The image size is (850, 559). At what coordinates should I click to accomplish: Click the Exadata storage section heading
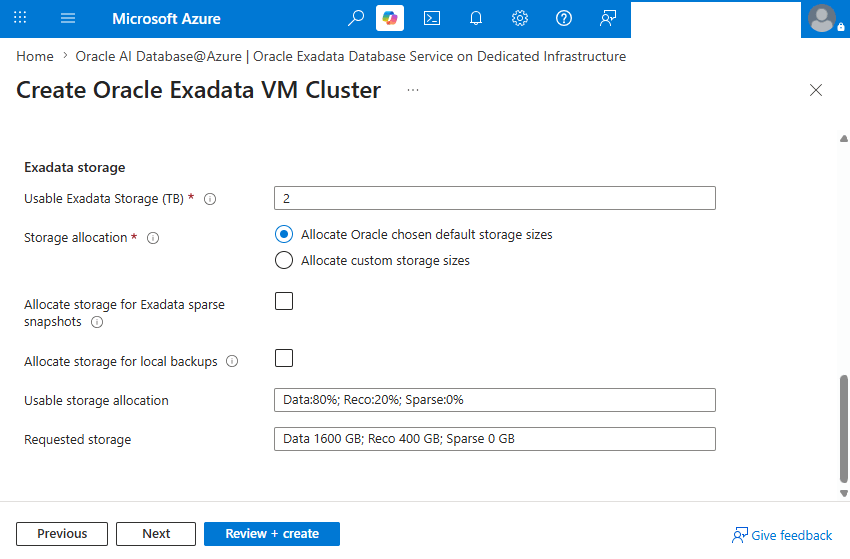[x=75, y=168]
